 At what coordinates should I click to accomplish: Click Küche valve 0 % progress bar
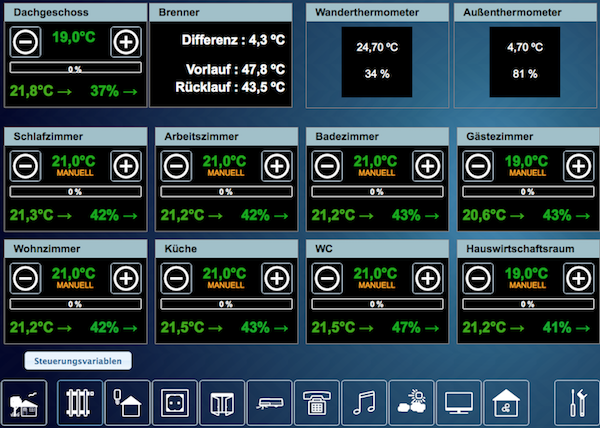[x=227, y=304]
